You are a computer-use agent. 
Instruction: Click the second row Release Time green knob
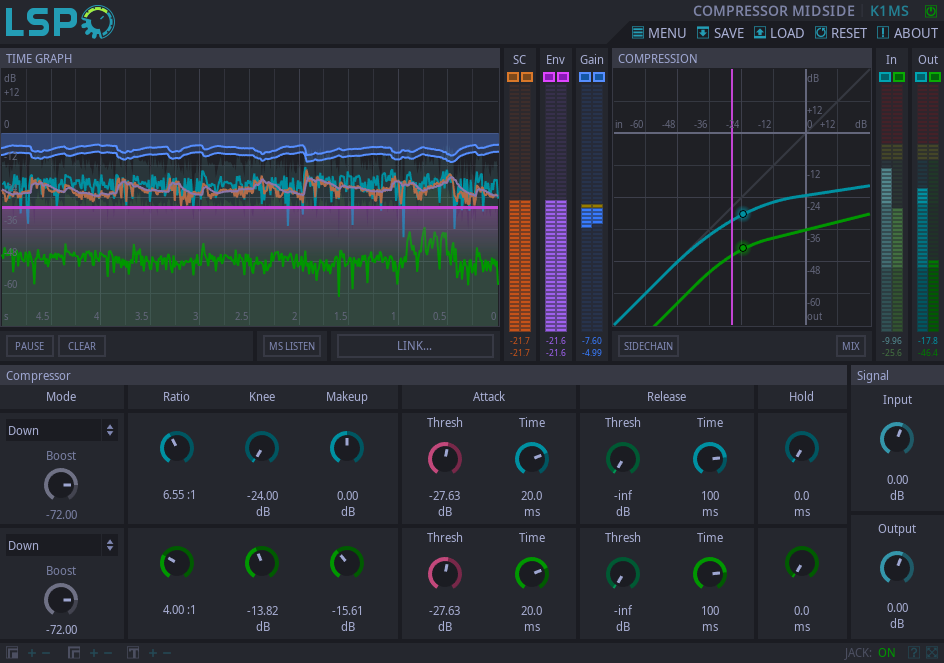click(x=710, y=574)
